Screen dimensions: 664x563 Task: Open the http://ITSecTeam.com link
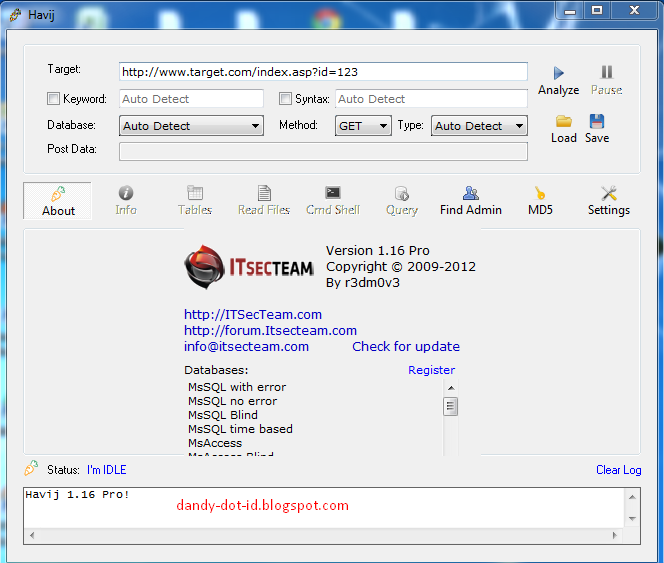point(253,314)
